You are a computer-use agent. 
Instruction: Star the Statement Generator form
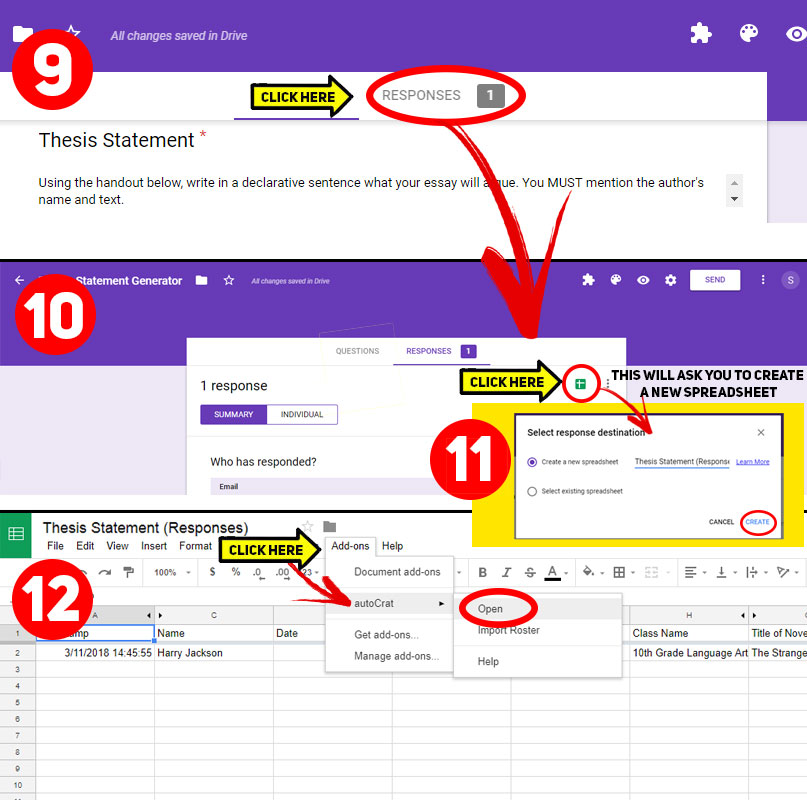[229, 280]
